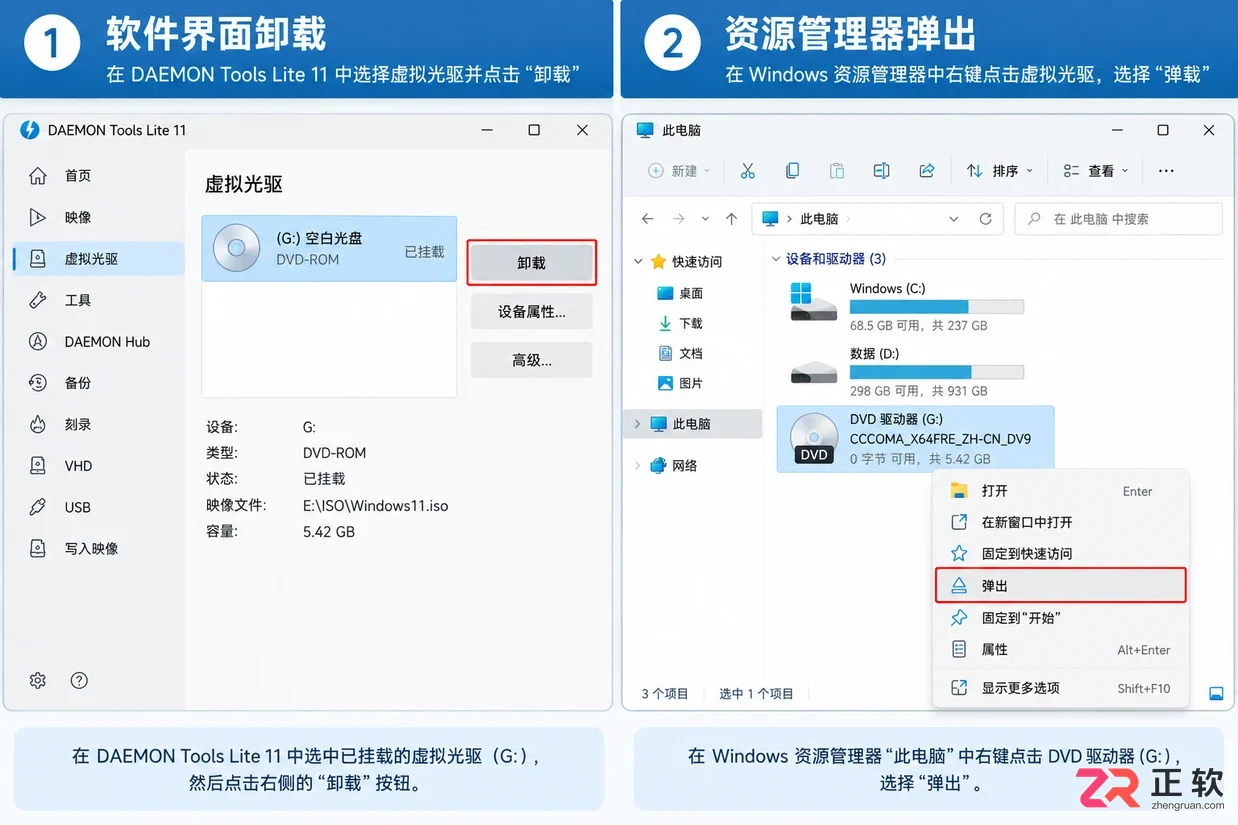Select the DVD 驱动器 (G:) drive
This screenshot has height=825, width=1238.
point(915,439)
